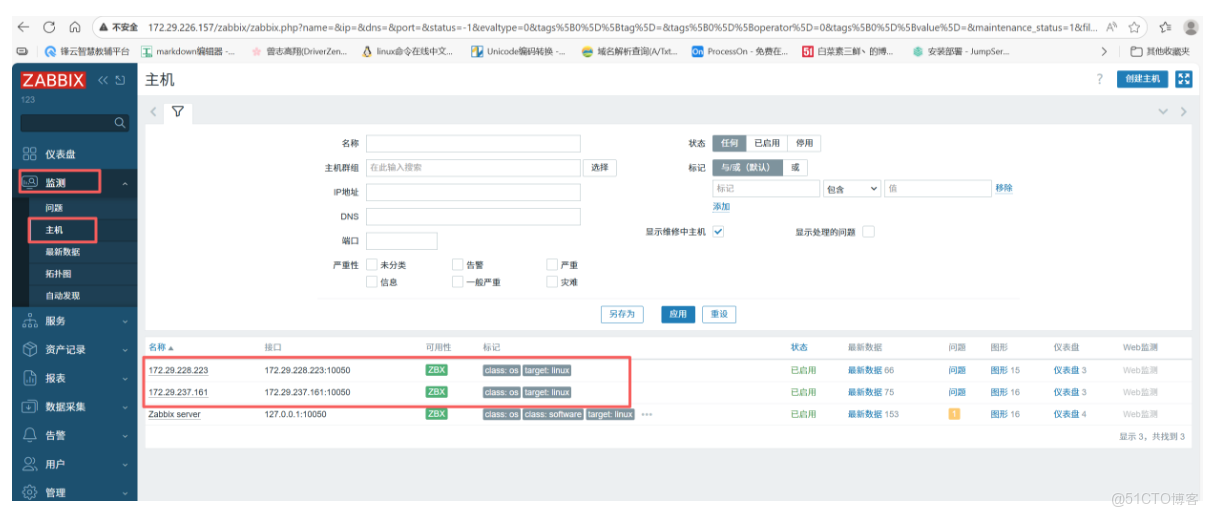
Task: Click the 重设 filter button
Action: [x=718, y=314]
